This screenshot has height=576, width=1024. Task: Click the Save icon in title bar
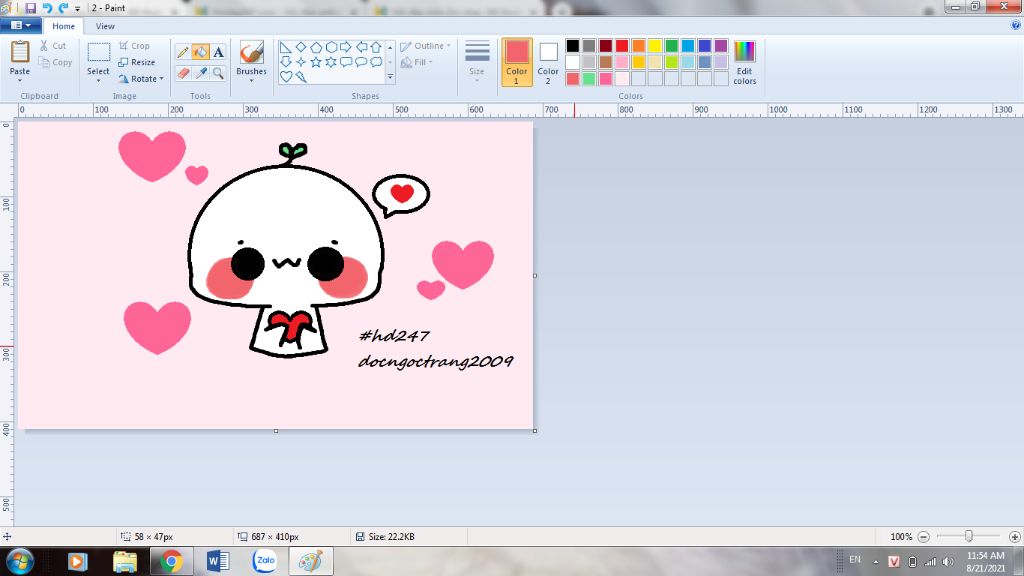pos(31,7)
